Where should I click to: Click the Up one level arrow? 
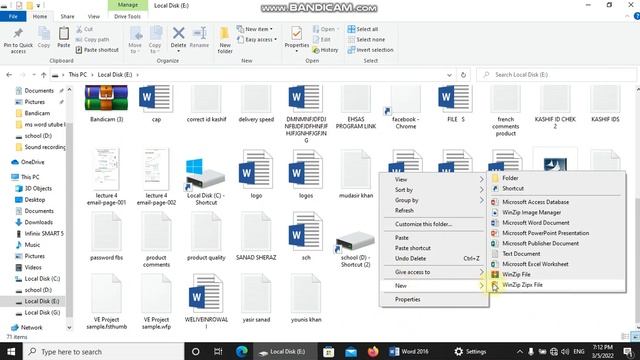point(43,75)
